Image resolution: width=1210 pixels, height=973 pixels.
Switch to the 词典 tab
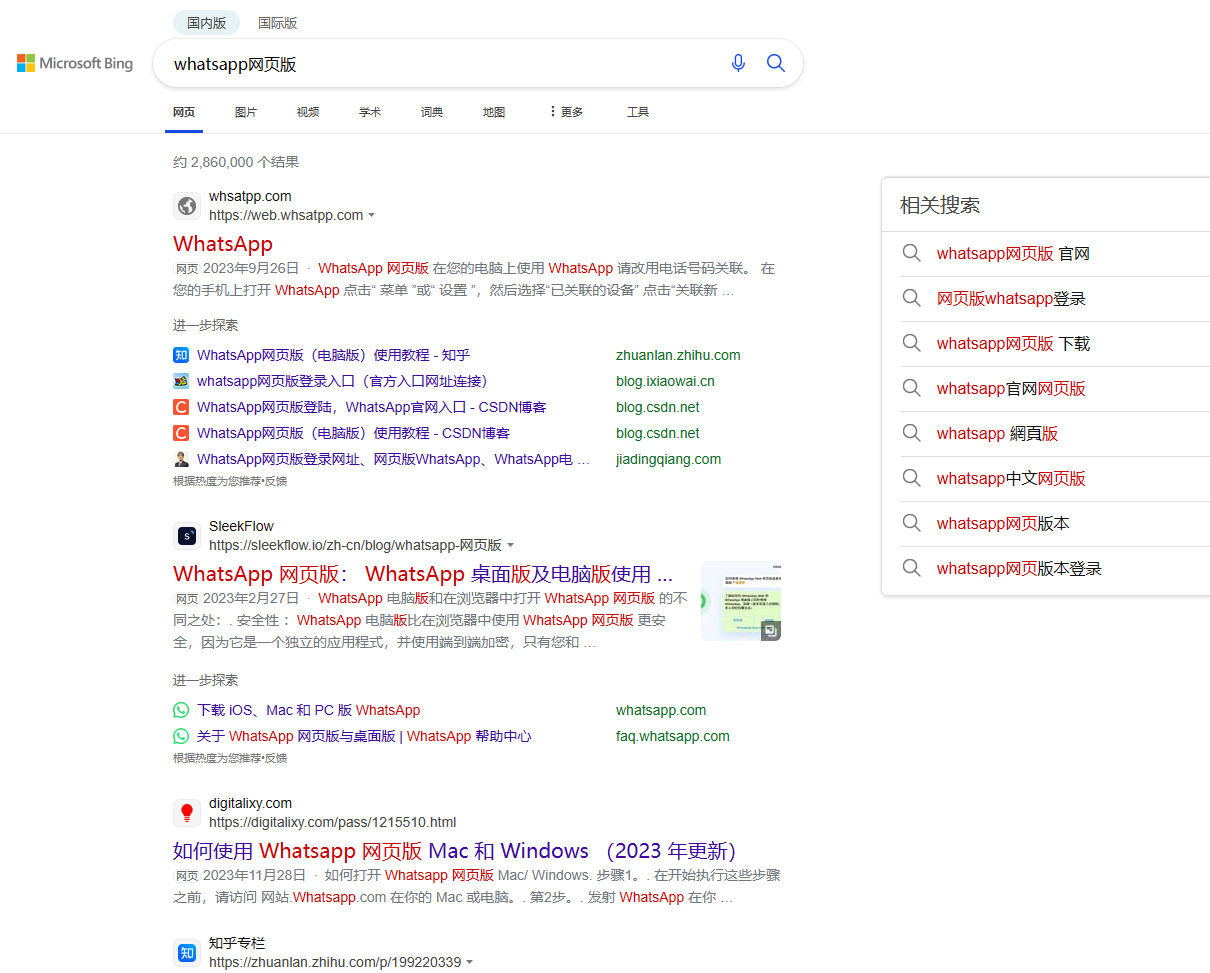432,112
